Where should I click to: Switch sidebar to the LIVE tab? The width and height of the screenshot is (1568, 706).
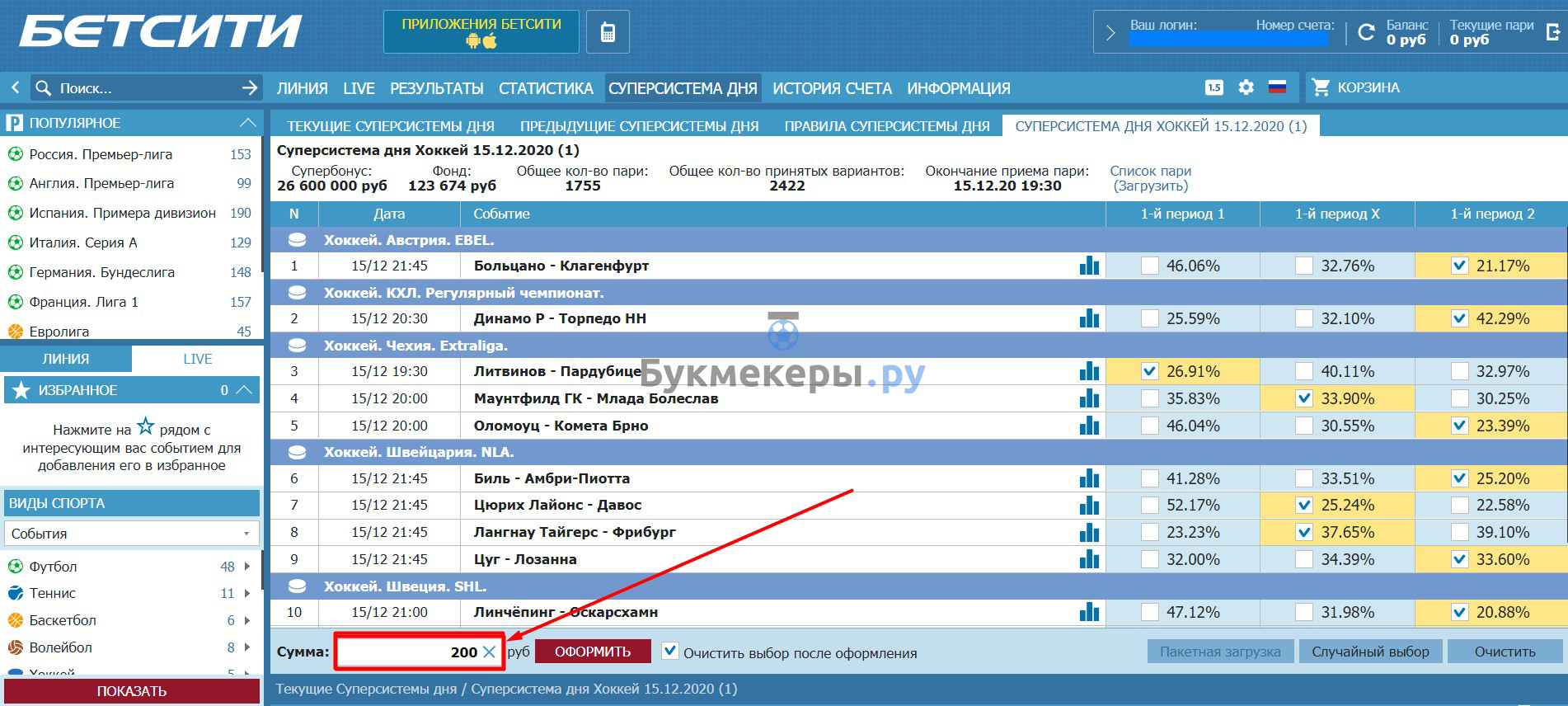pos(198,359)
